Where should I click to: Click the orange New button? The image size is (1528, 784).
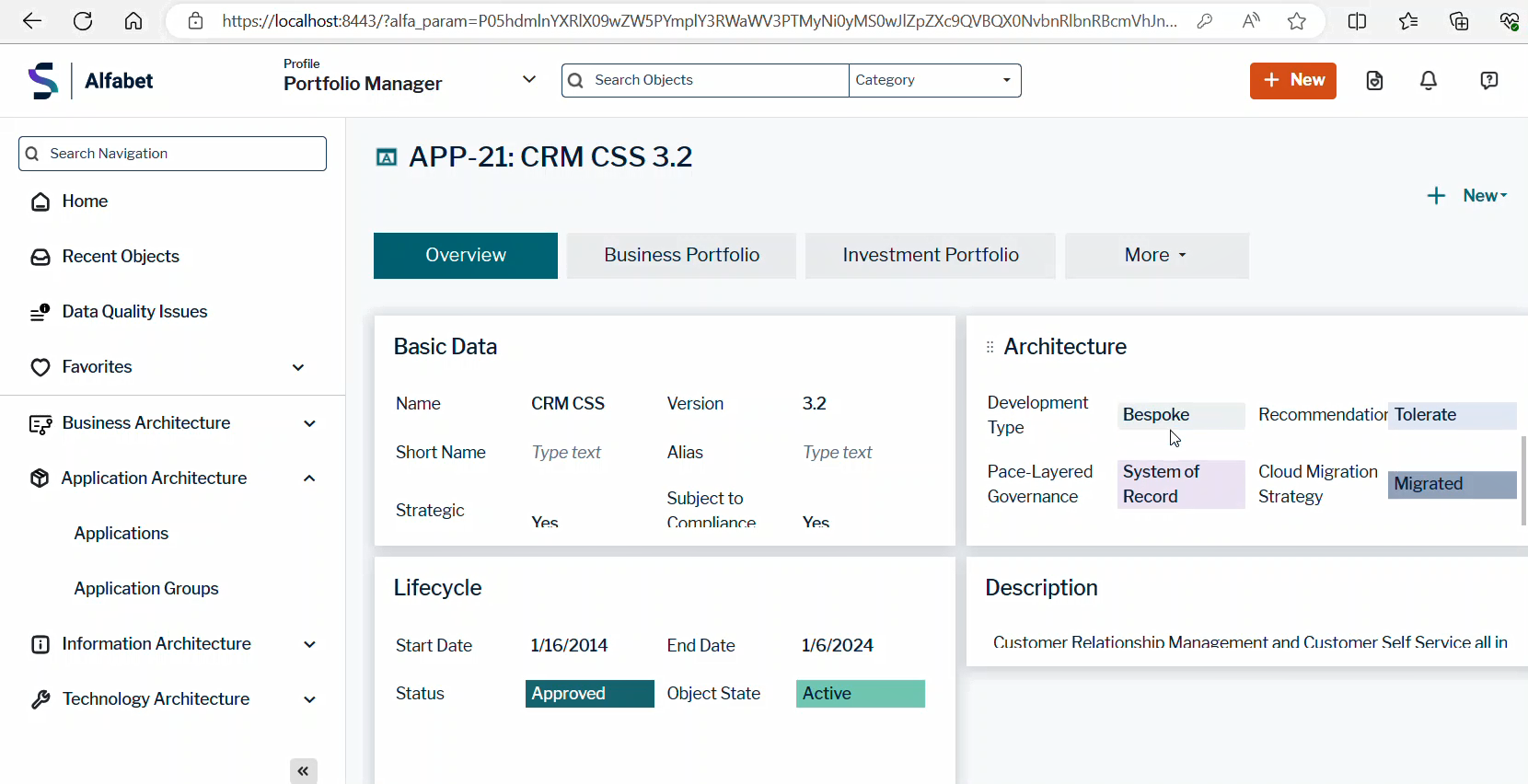[x=1292, y=80]
